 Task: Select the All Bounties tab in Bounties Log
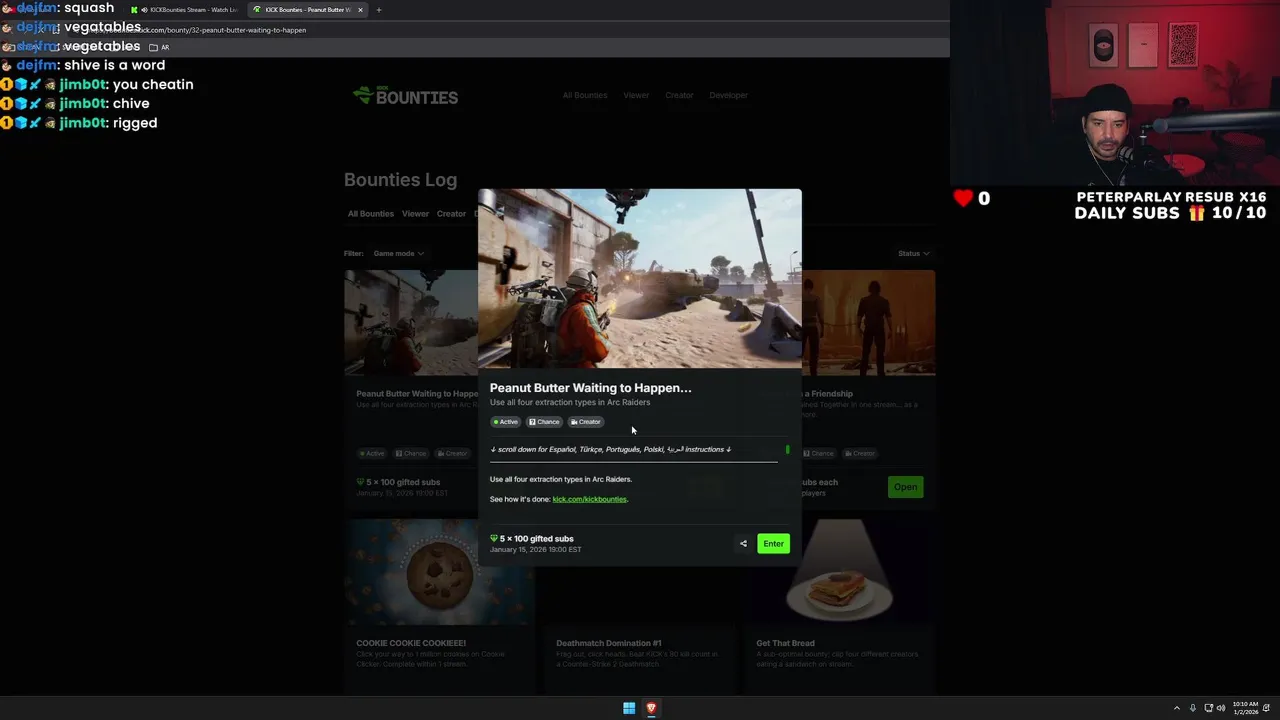371,214
